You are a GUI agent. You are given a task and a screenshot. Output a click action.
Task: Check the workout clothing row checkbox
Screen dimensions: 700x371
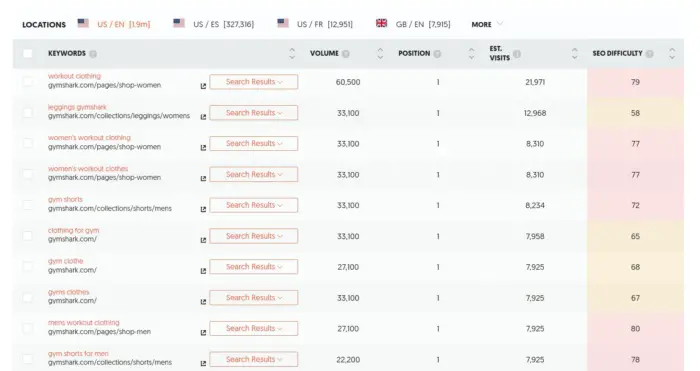[x=28, y=82]
